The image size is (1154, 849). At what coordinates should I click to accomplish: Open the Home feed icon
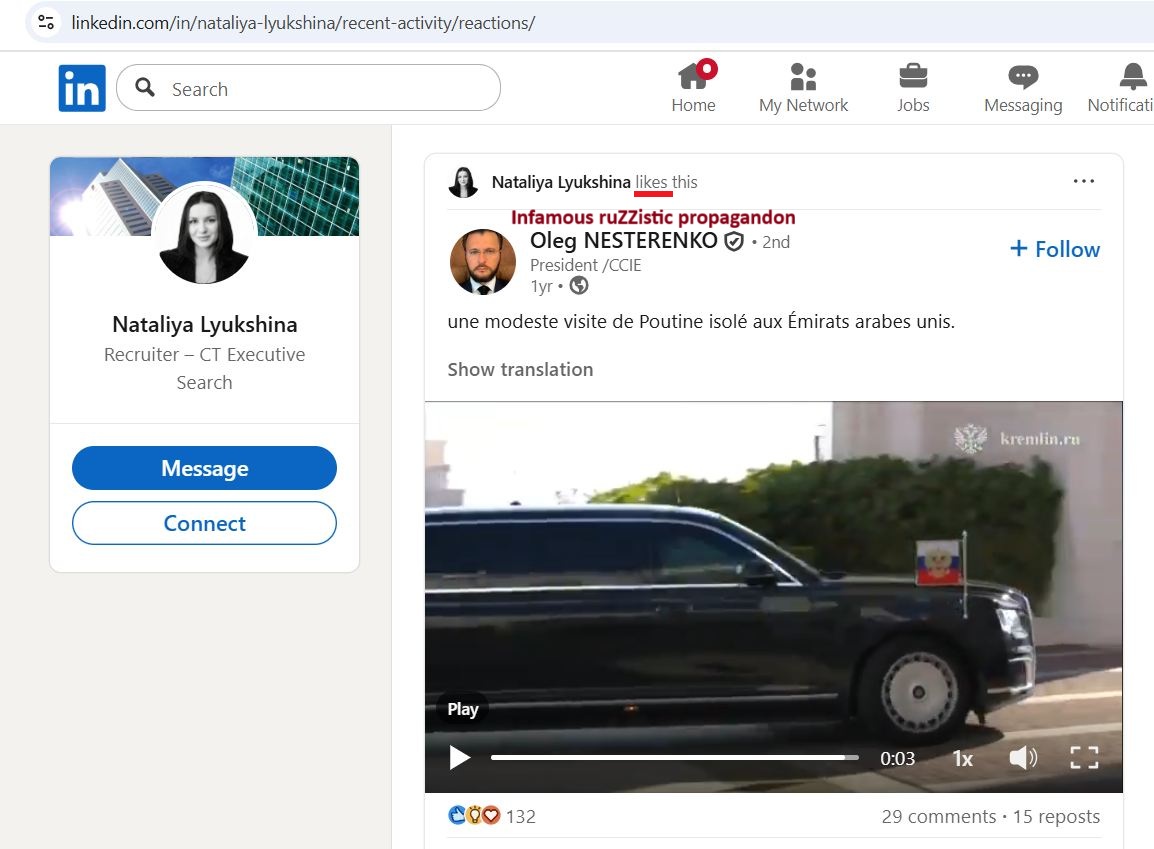pyautogui.click(x=693, y=77)
